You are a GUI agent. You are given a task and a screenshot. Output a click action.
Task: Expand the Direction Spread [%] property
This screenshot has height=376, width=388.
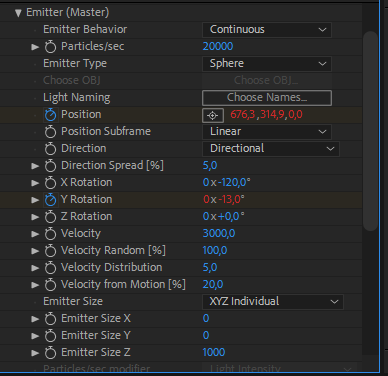pyautogui.click(x=35, y=166)
